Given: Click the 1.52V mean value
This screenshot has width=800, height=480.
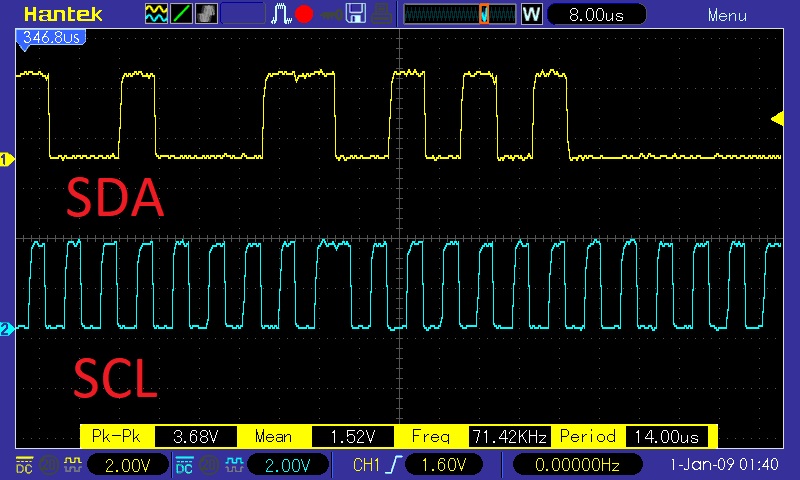Looking at the screenshot, I should tap(353, 437).
